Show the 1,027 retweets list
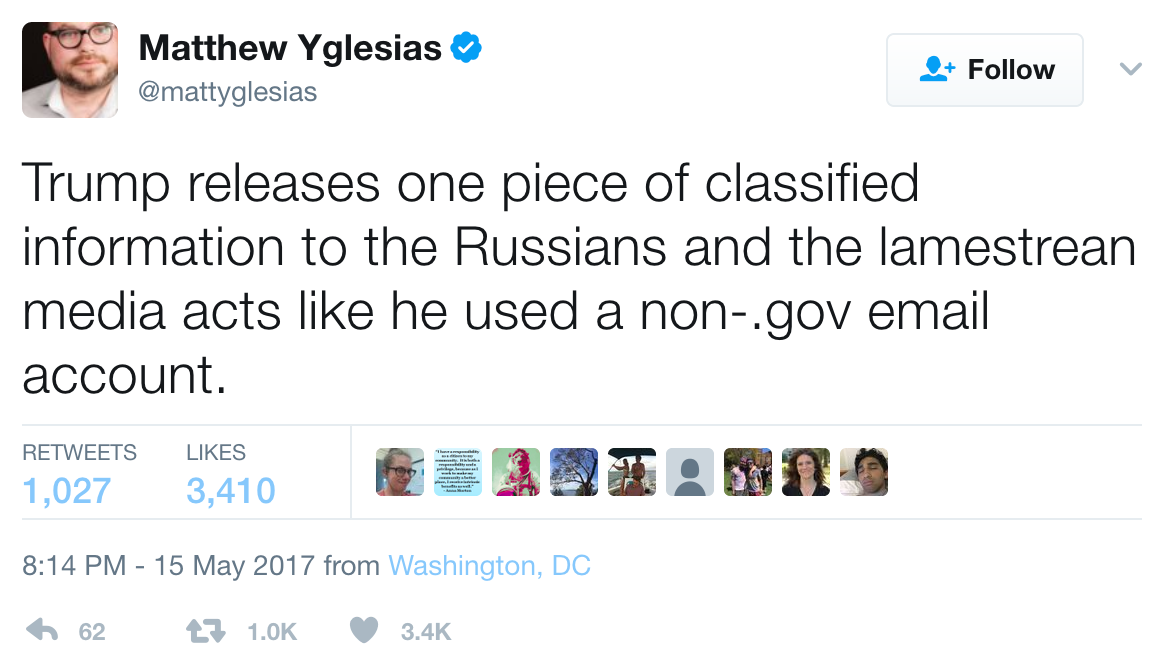Viewport: 1174px width, 668px height. 66,490
